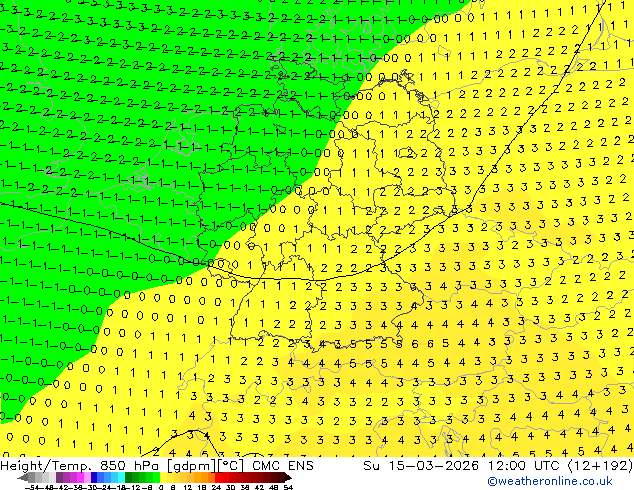Click the grey left arrow of color scale
This screenshot has height=490, width=634.
click(x=23, y=478)
